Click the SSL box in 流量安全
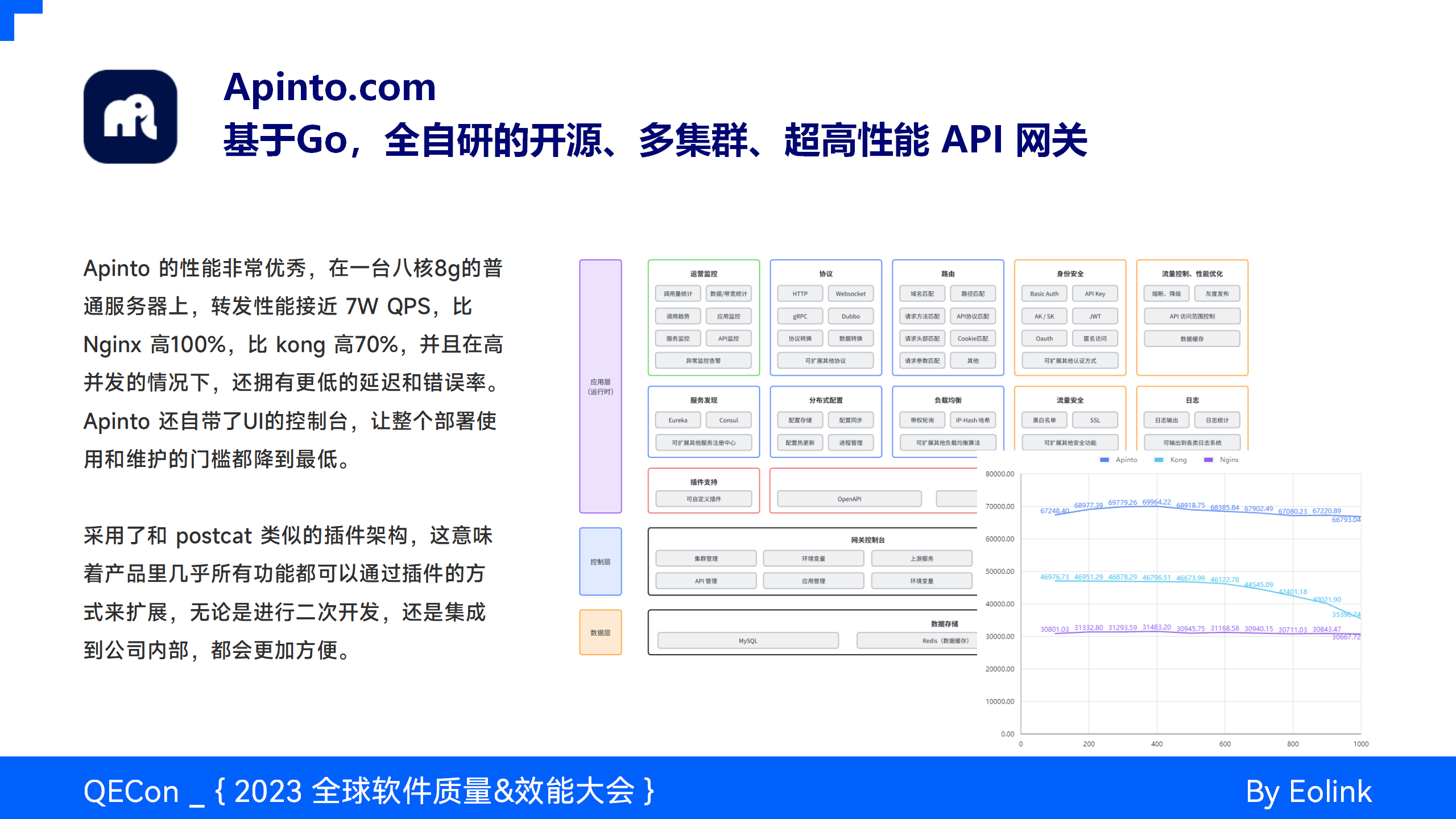Viewport: 1456px width, 819px height. (1095, 420)
